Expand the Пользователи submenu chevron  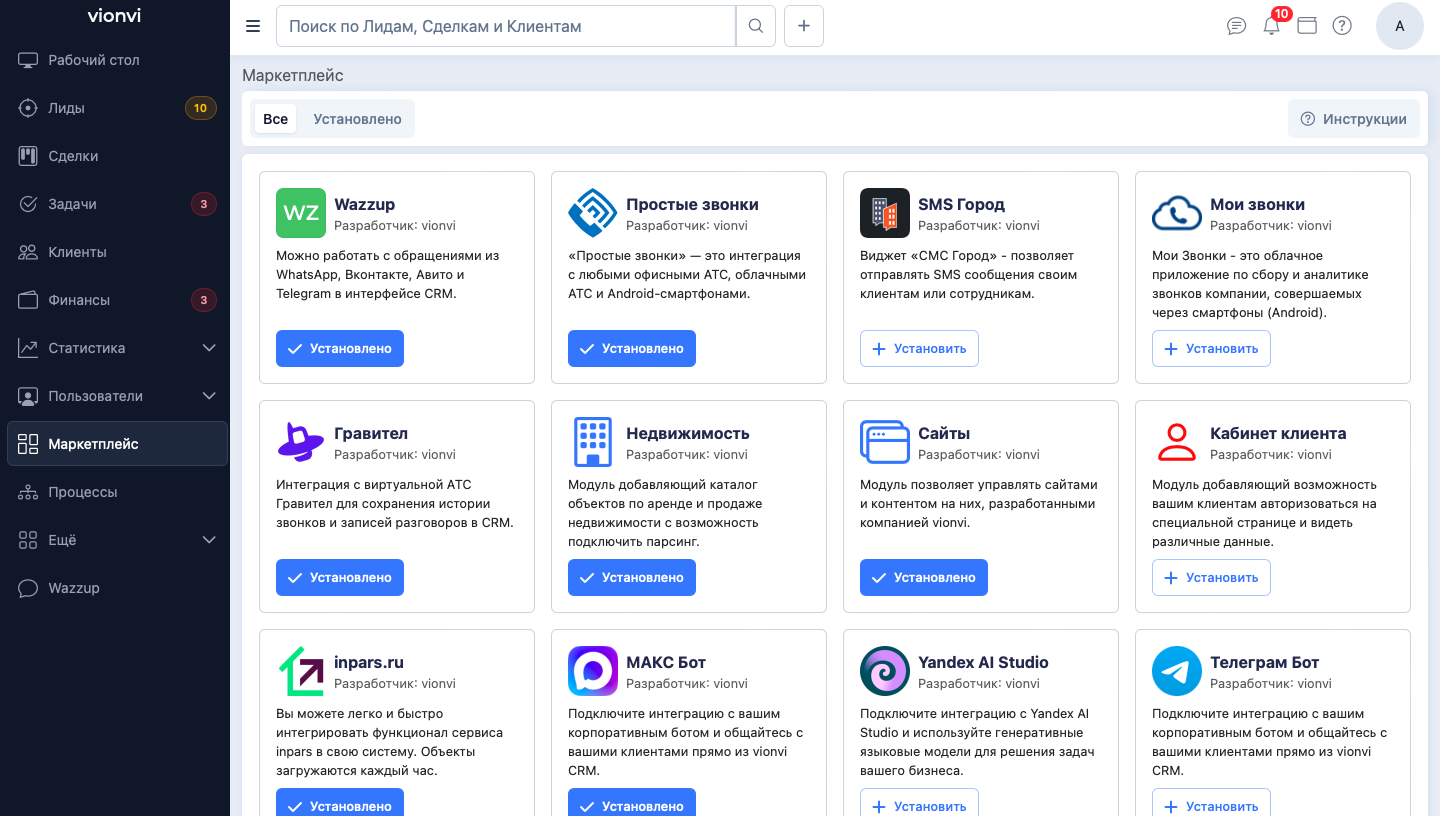click(209, 396)
